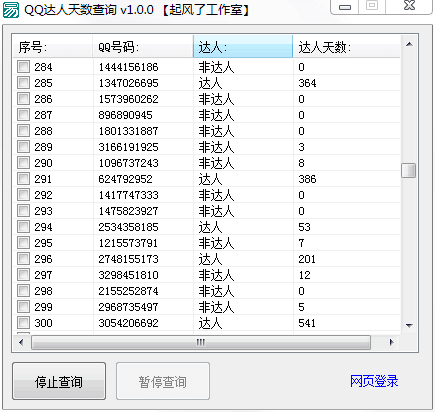The image size is (435, 412).
Task: Select the row with QQ number 2534358185
Action: click(207, 227)
